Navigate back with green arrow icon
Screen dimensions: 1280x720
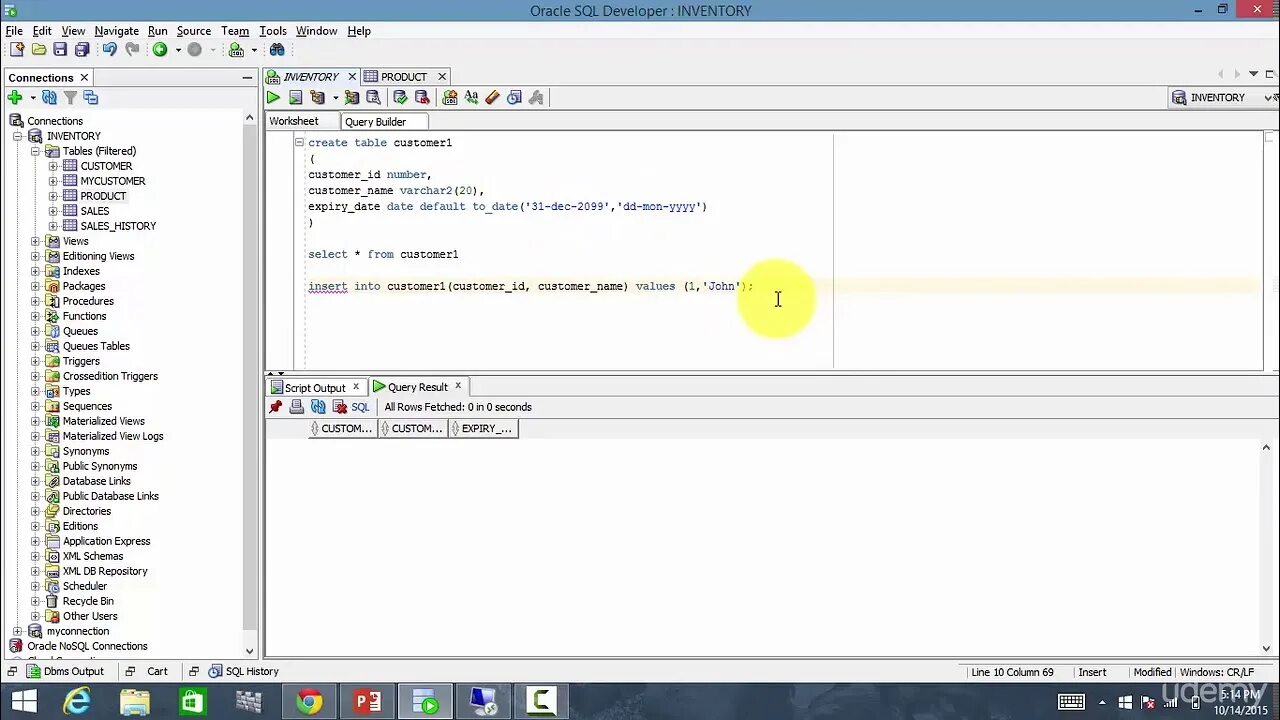pos(160,50)
